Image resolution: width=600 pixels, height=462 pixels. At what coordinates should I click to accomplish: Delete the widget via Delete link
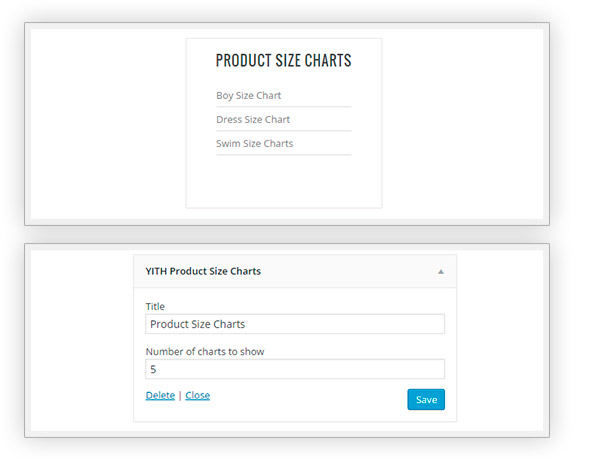tap(160, 395)
